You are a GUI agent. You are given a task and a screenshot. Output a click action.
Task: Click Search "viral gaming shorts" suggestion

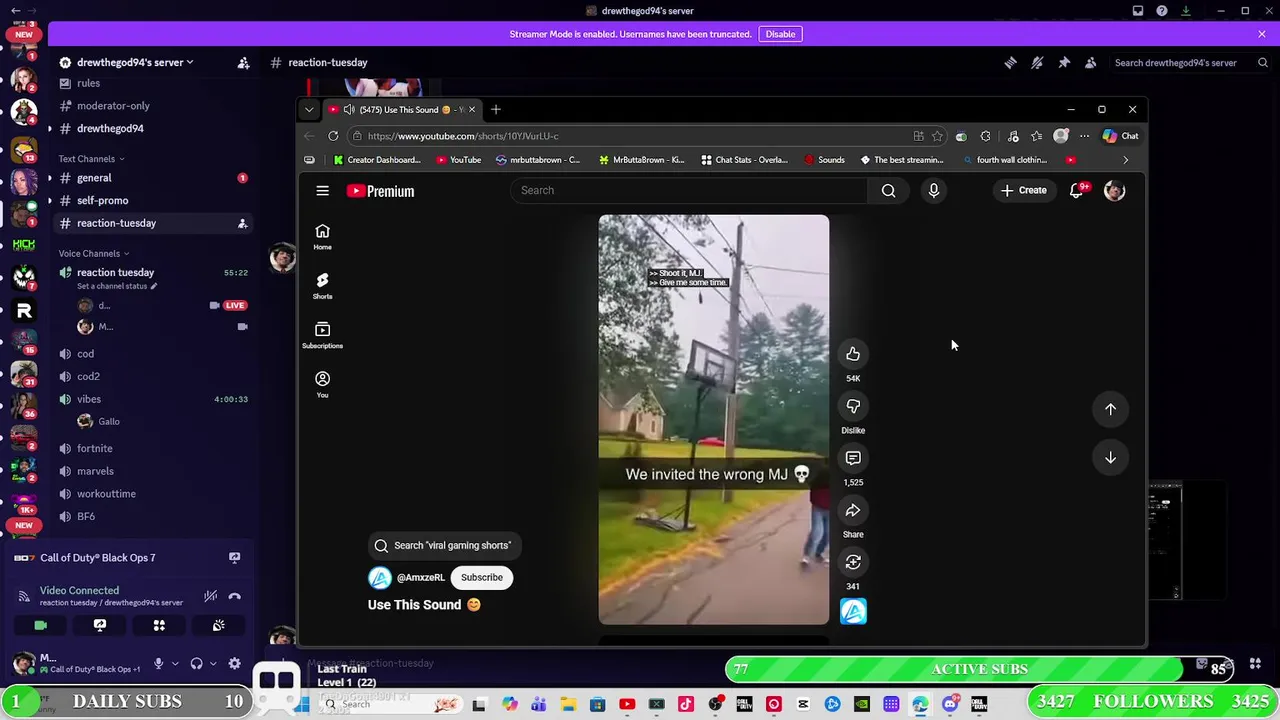pos(443,545)
